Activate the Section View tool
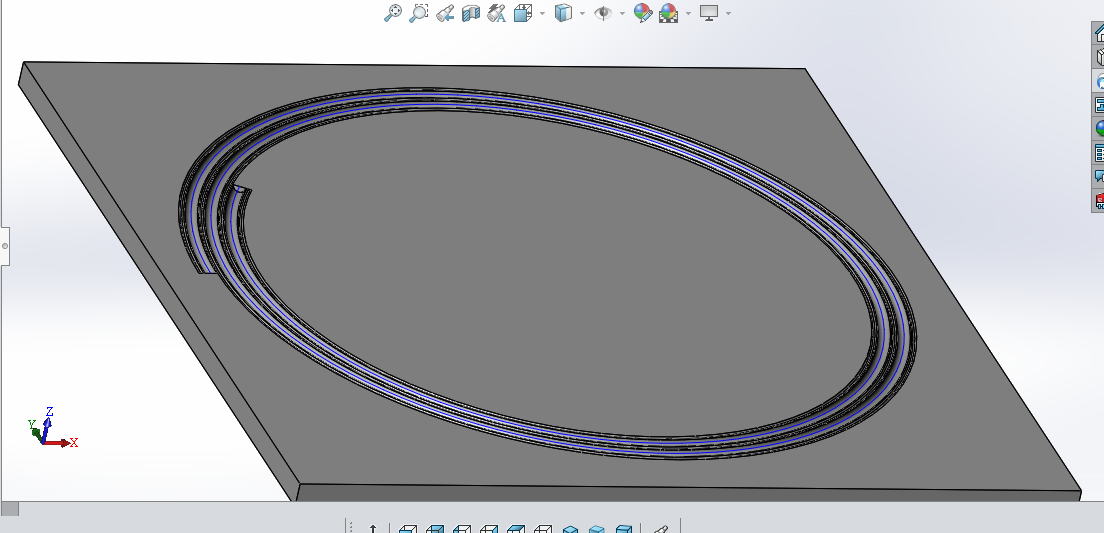 (470, 13)
